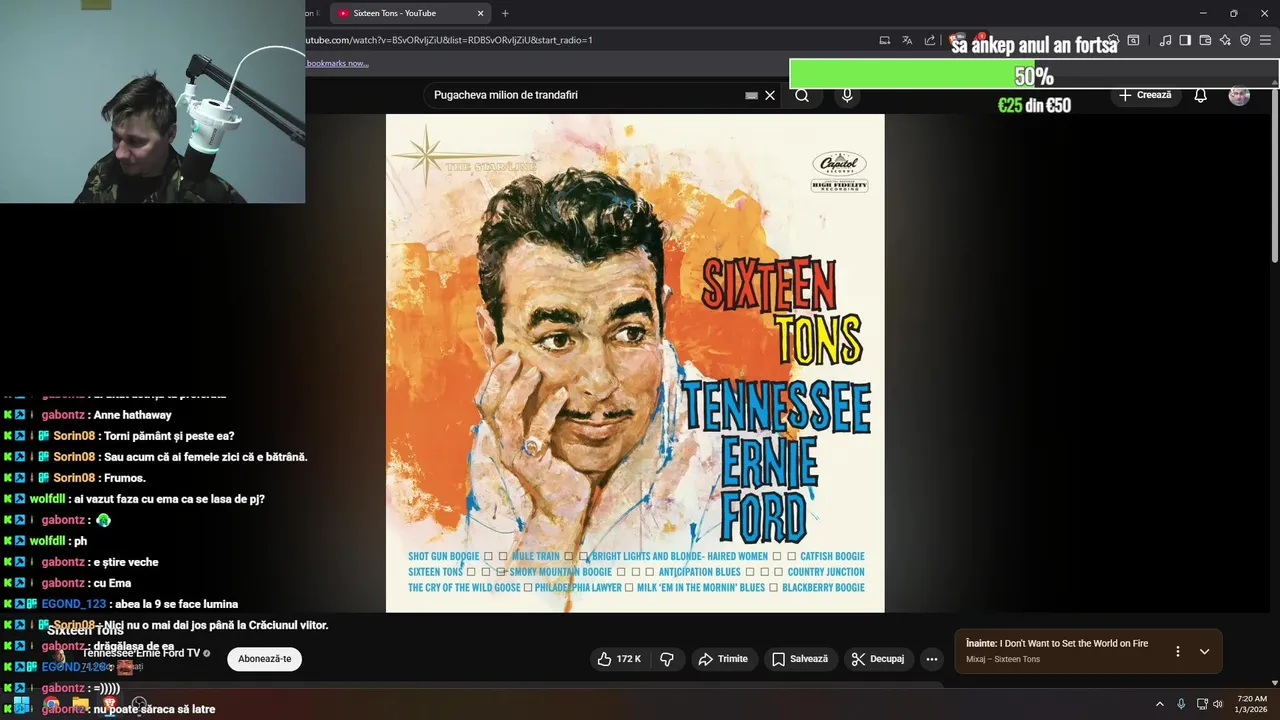Screen dimensions: 1280x720
Task: Click the webcam overlay thumbnail
Action: (152, 102)
